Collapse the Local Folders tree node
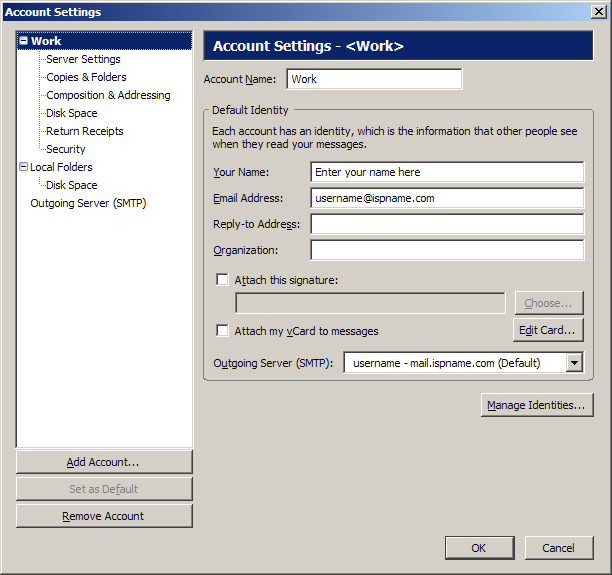 pos(24,167)
